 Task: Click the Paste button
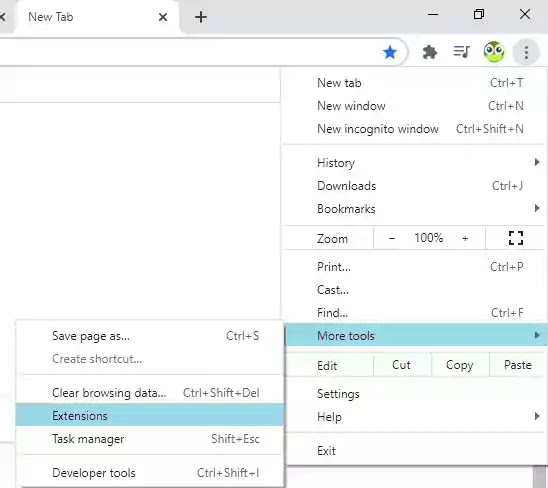[518, 365]
